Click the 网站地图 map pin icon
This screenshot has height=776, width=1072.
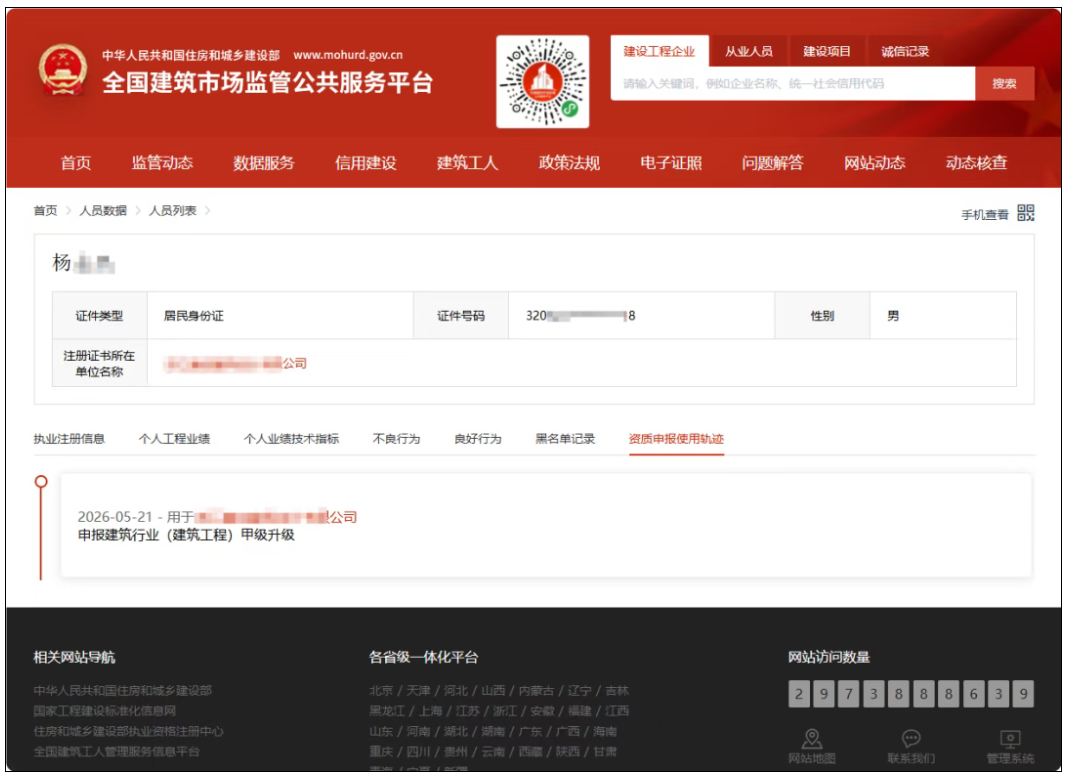click(812, 738)
